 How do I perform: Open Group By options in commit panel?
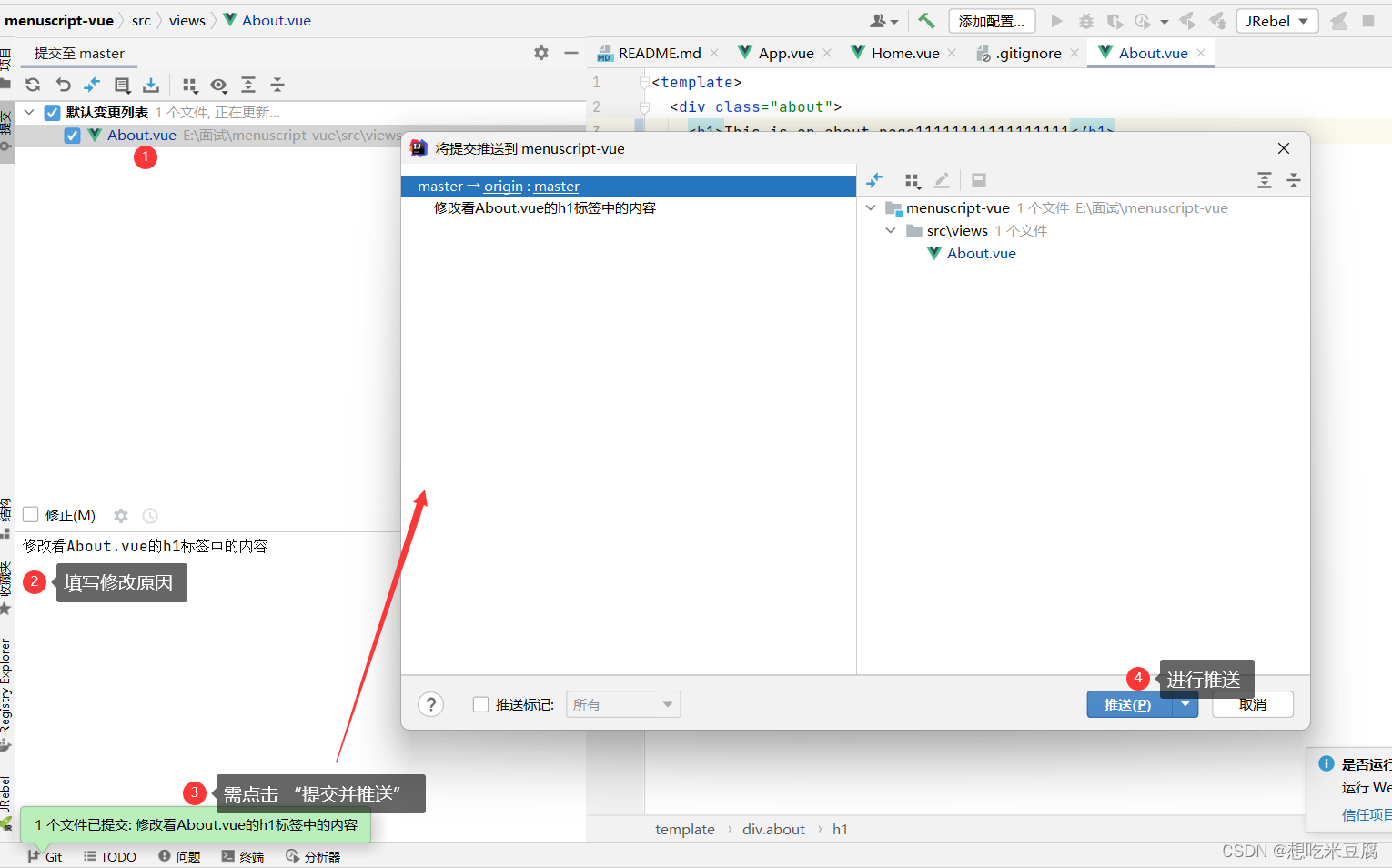tap(189, 85)
